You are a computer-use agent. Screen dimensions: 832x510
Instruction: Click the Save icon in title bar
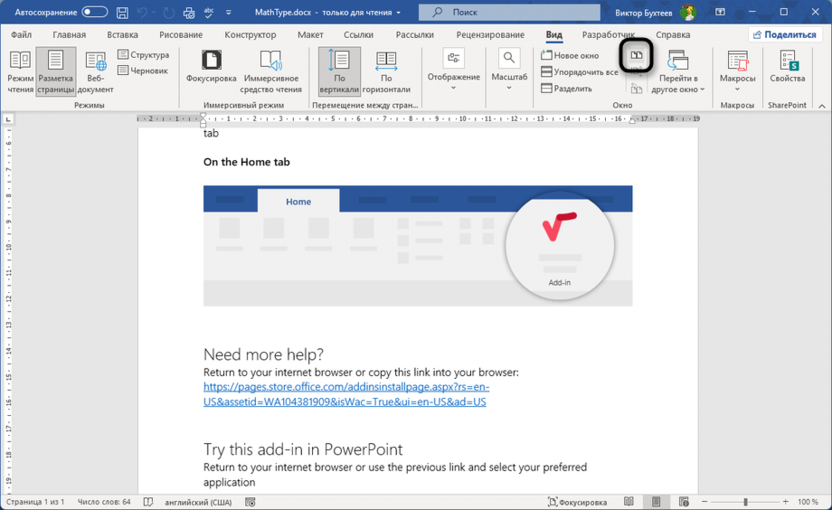coord(122,12)
